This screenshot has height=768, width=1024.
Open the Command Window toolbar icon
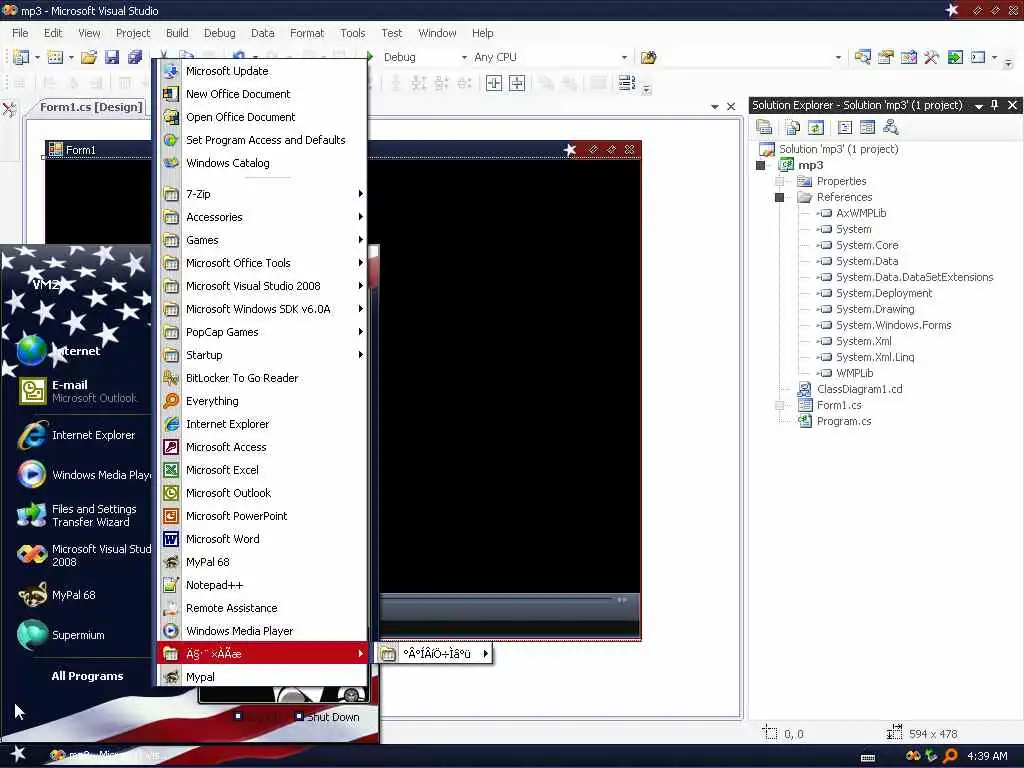pos(978,57)
